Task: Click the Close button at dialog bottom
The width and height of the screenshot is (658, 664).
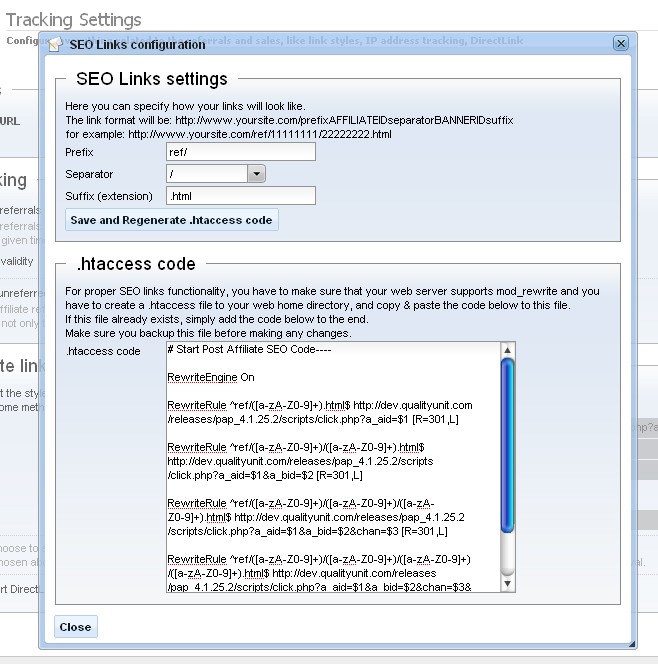Action: tap(75, 627)
